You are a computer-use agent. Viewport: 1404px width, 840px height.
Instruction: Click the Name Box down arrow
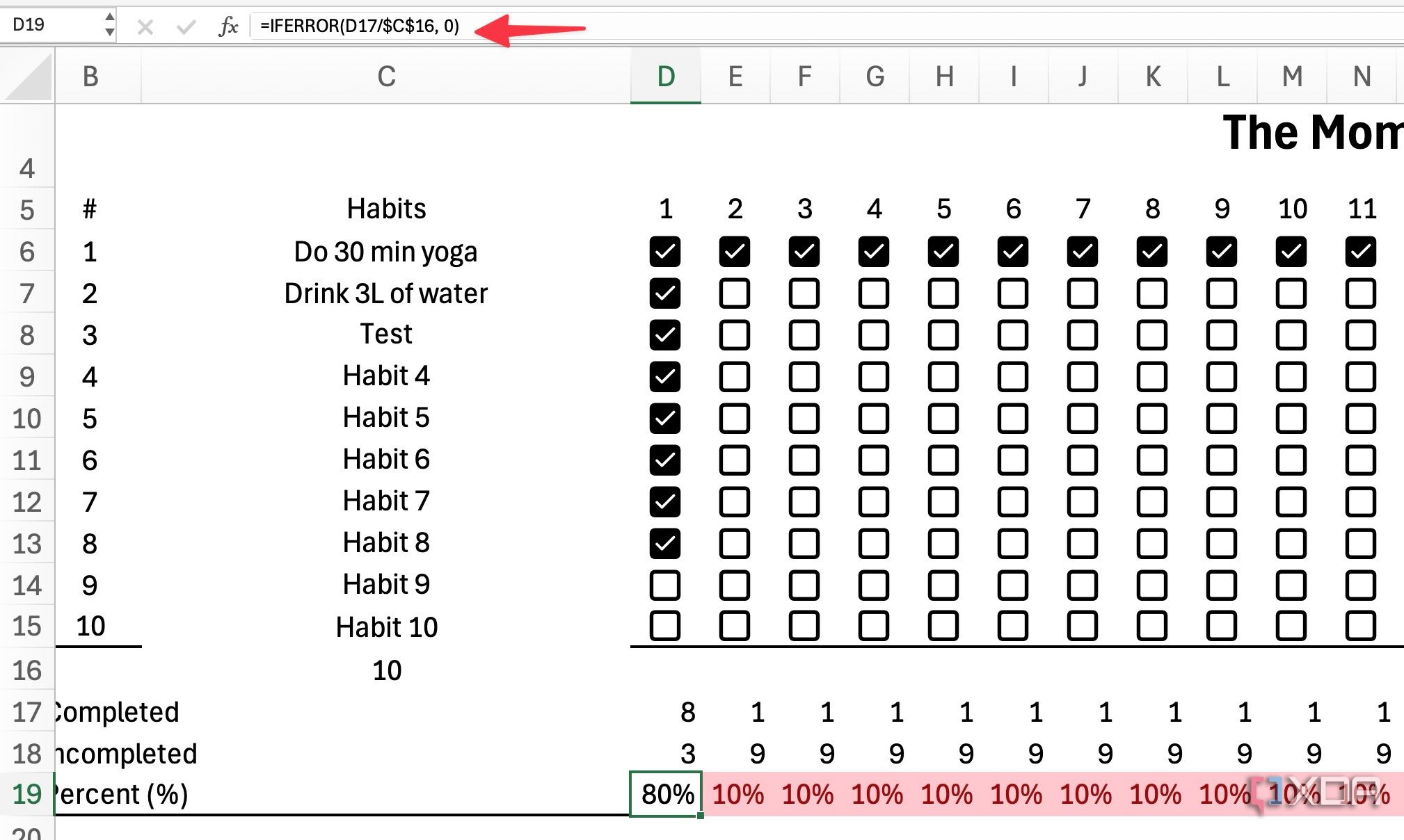pyautogui.click(x=110, y=33)
